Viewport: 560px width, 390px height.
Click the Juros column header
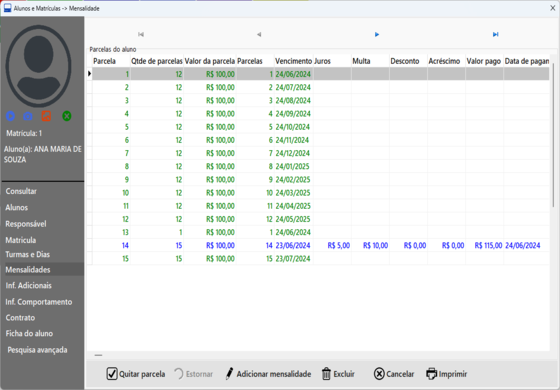[x=332, y=61]
